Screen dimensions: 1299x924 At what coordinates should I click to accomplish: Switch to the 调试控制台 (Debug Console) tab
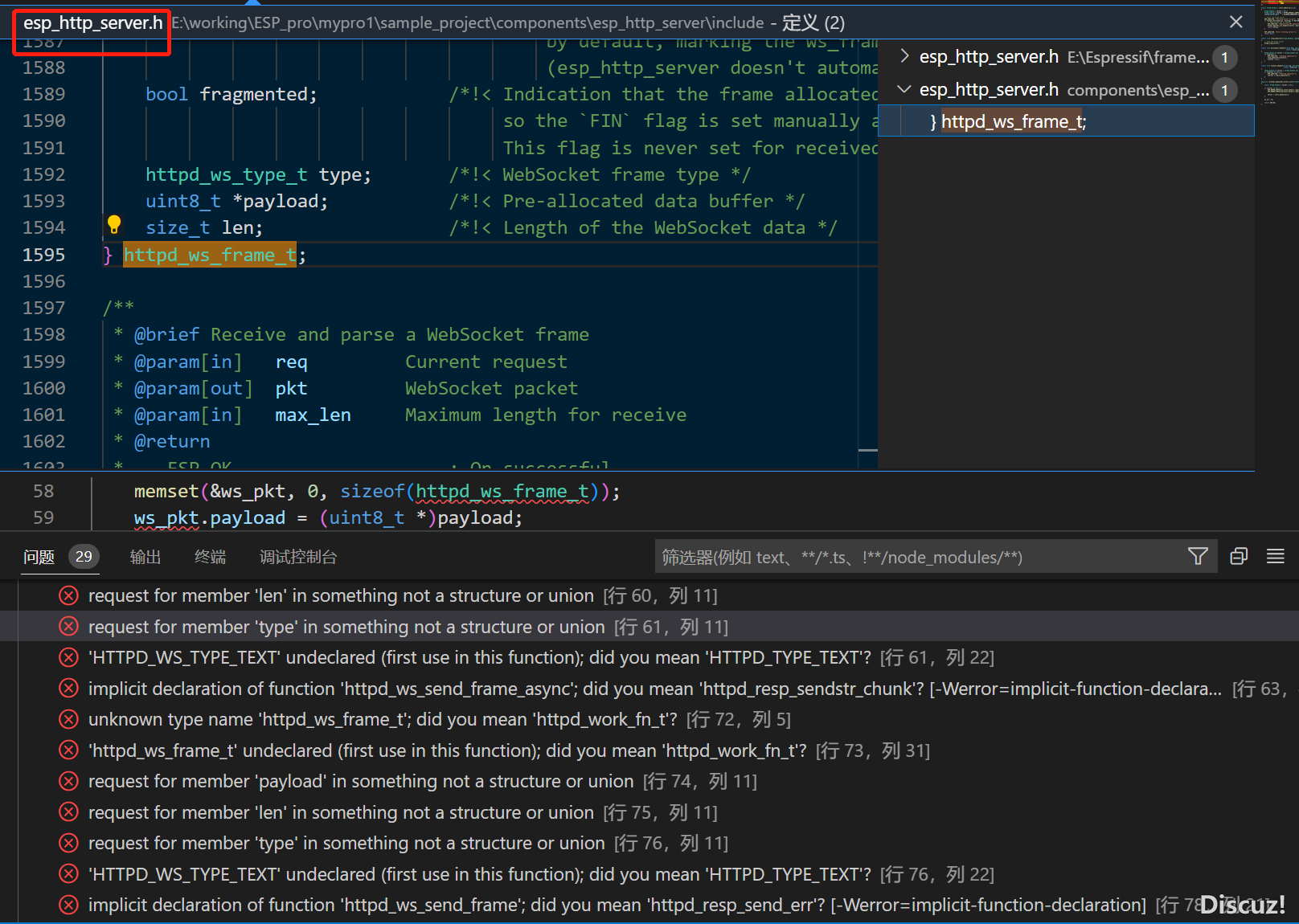tap(298, 557)
